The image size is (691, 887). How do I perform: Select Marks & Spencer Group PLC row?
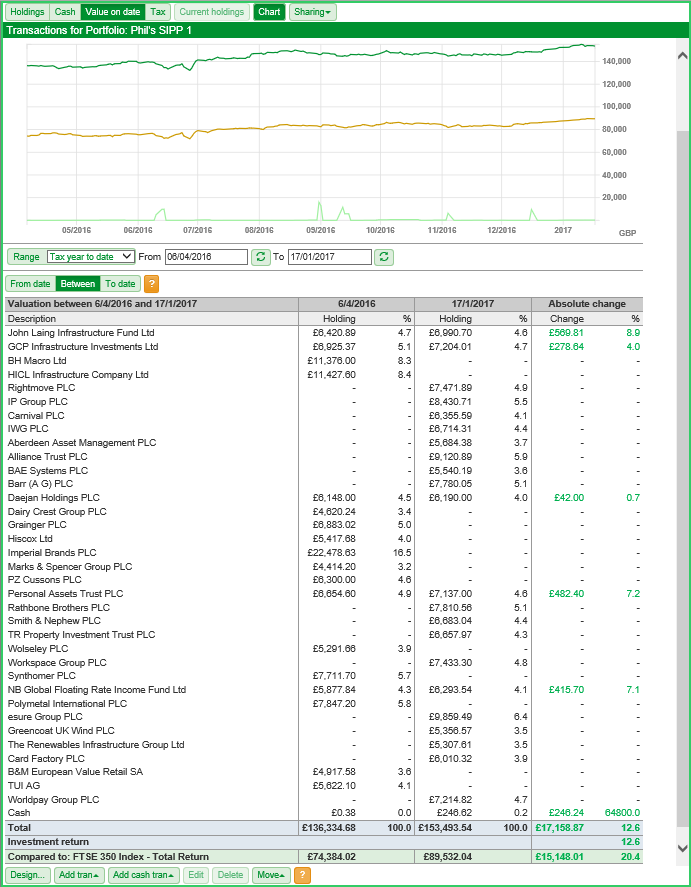click(x=324, y=566)
